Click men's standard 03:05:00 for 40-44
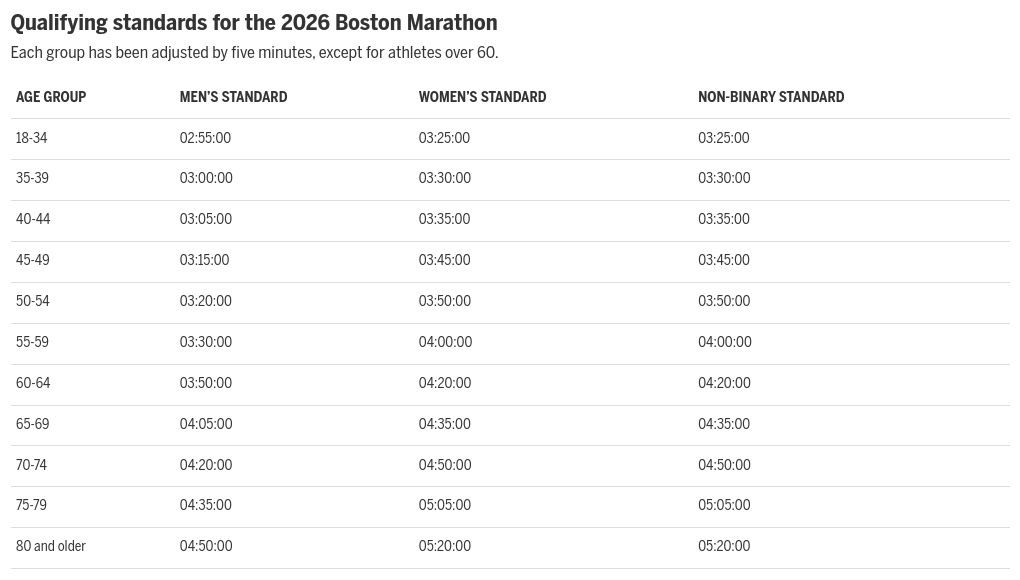 coord(206,219)
